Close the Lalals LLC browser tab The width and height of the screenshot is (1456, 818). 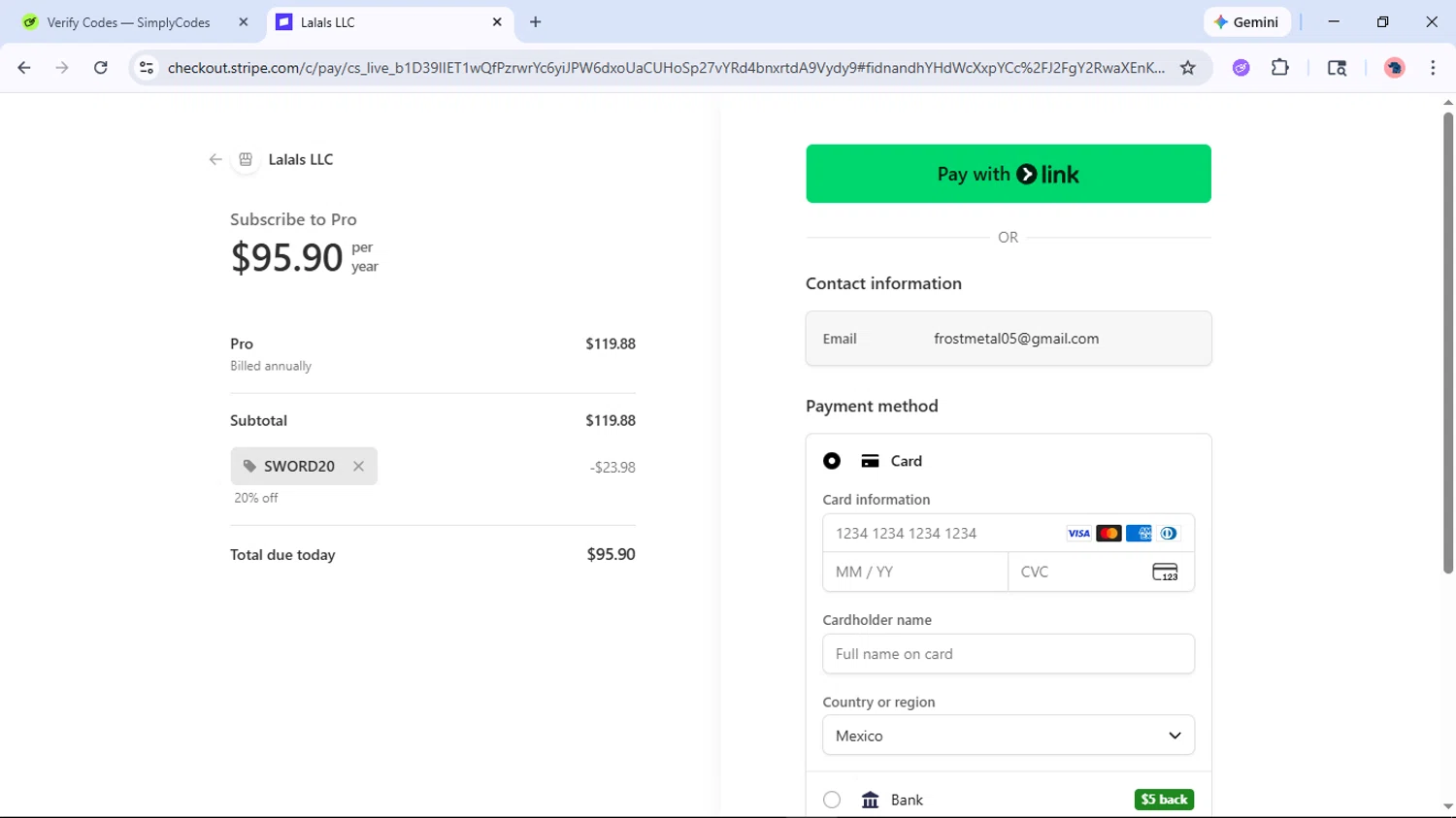pos(497,22)
